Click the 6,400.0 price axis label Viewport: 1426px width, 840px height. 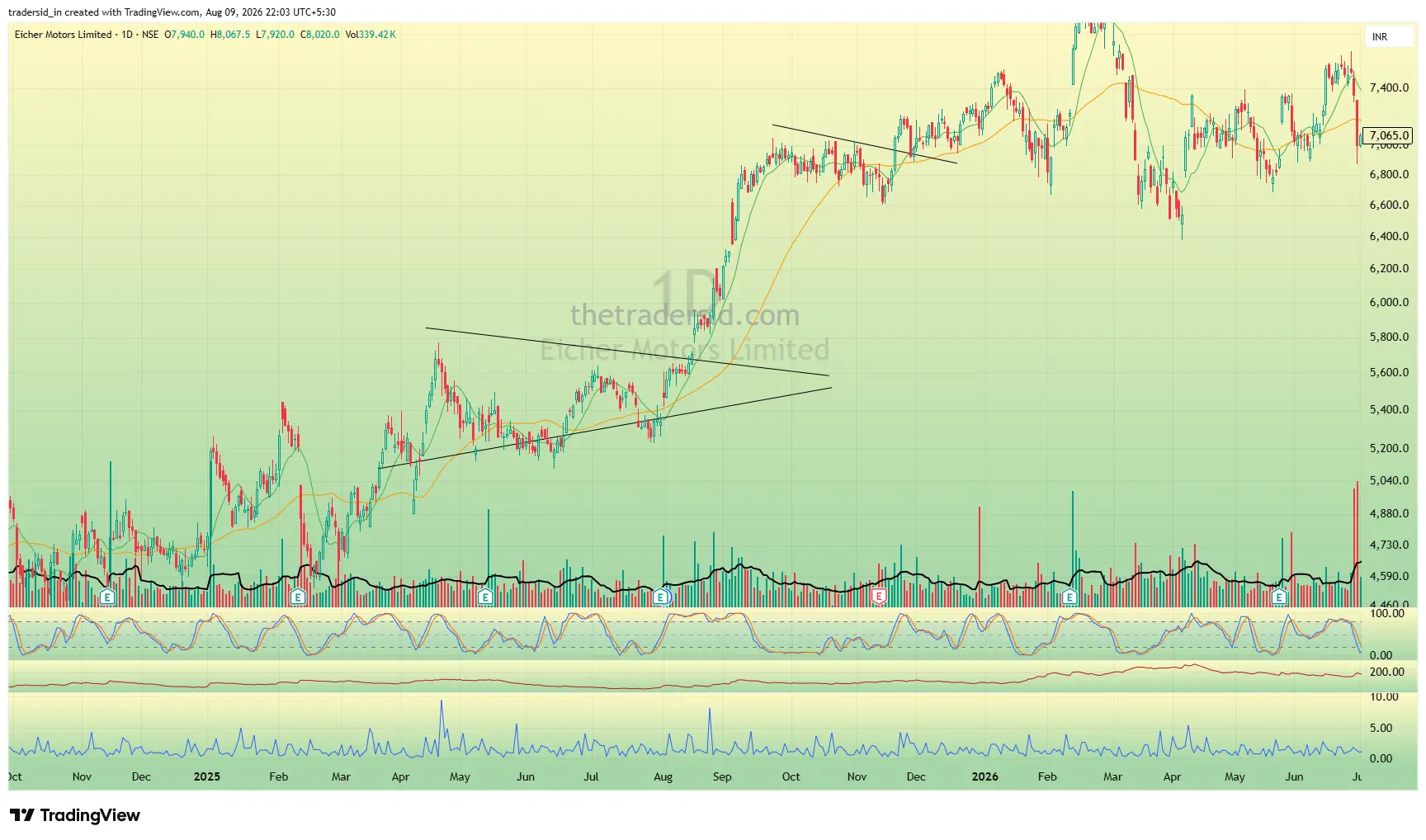point(1389,237)
